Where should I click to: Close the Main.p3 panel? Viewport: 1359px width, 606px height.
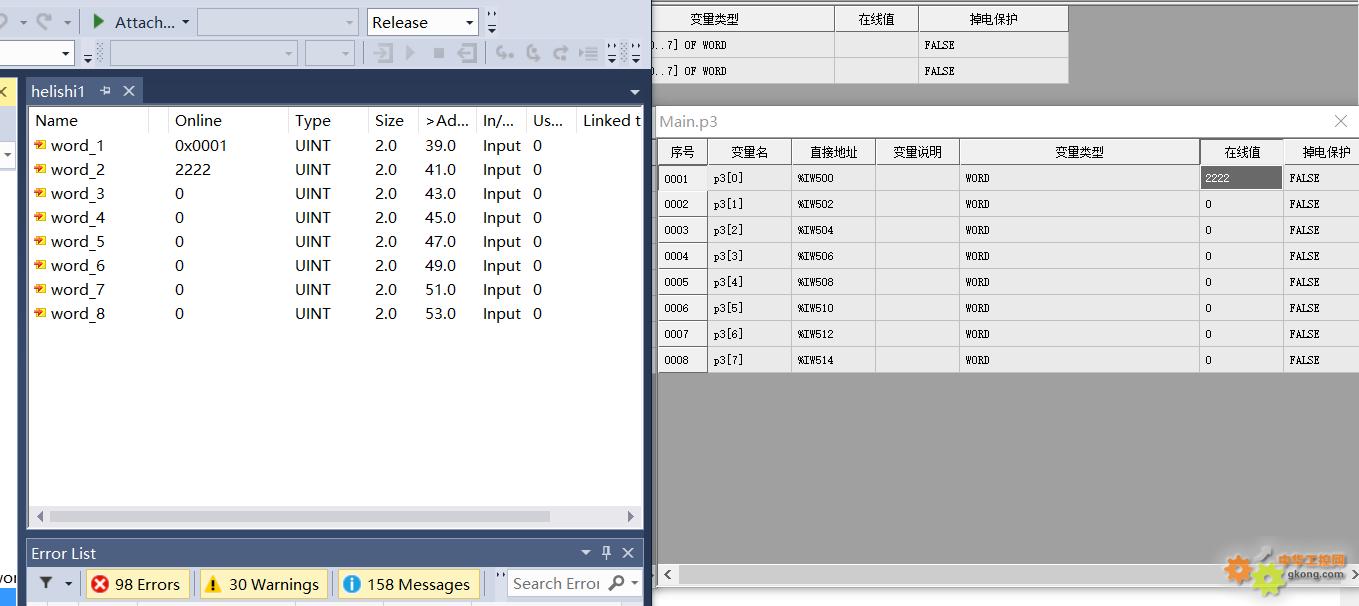point(1341,121)
